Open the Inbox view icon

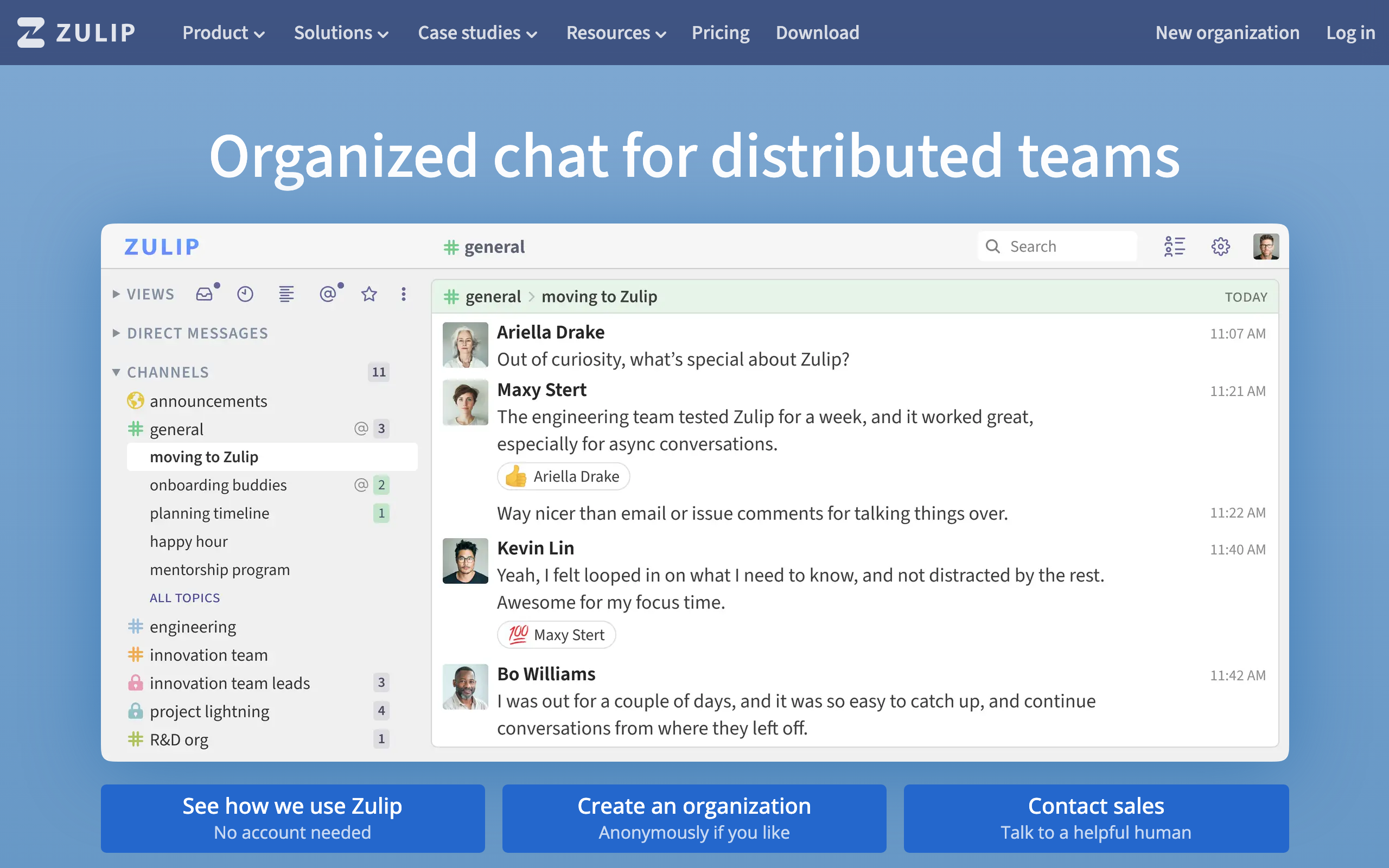(x=205, y=295)
